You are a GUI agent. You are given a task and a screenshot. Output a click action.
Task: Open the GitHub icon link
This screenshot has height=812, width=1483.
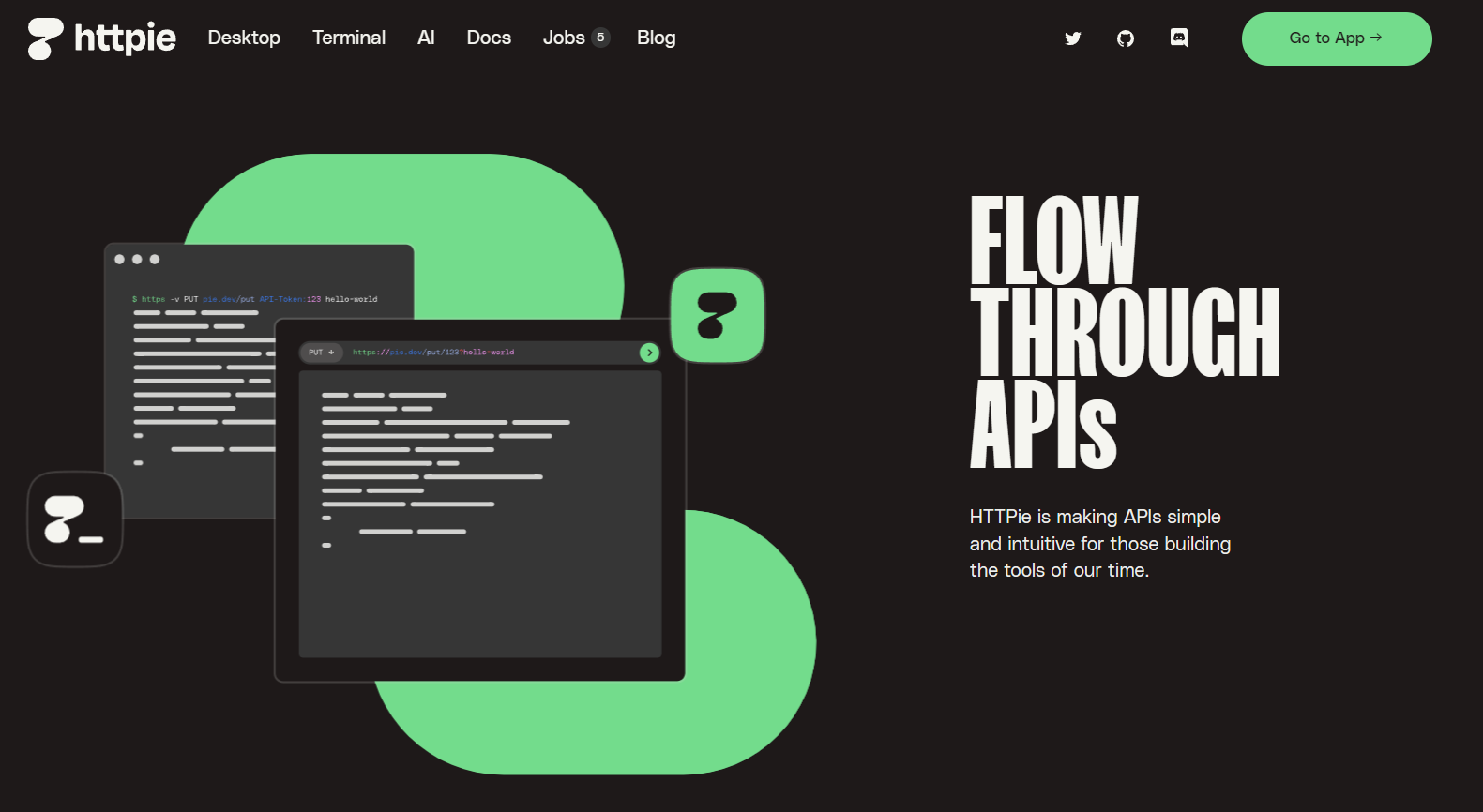coord(1126,38)
